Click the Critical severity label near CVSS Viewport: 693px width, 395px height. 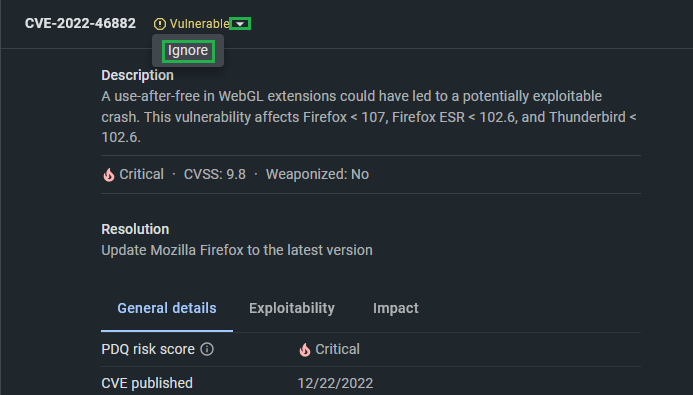(x=141, y=175)
